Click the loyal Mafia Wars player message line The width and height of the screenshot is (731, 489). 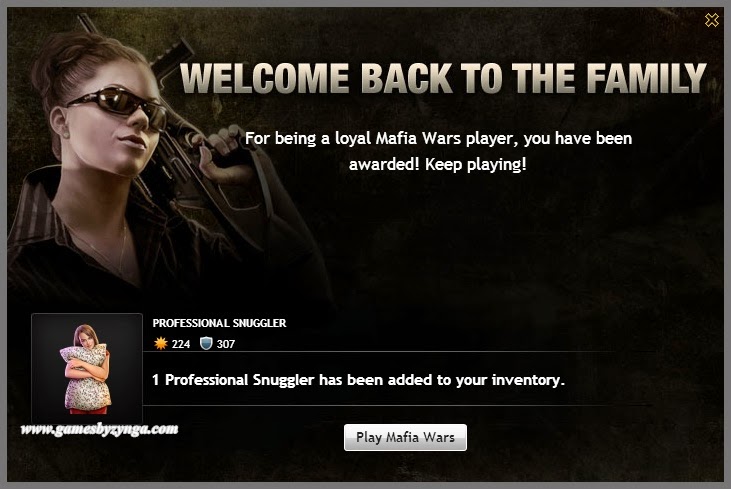click(438, 138)
